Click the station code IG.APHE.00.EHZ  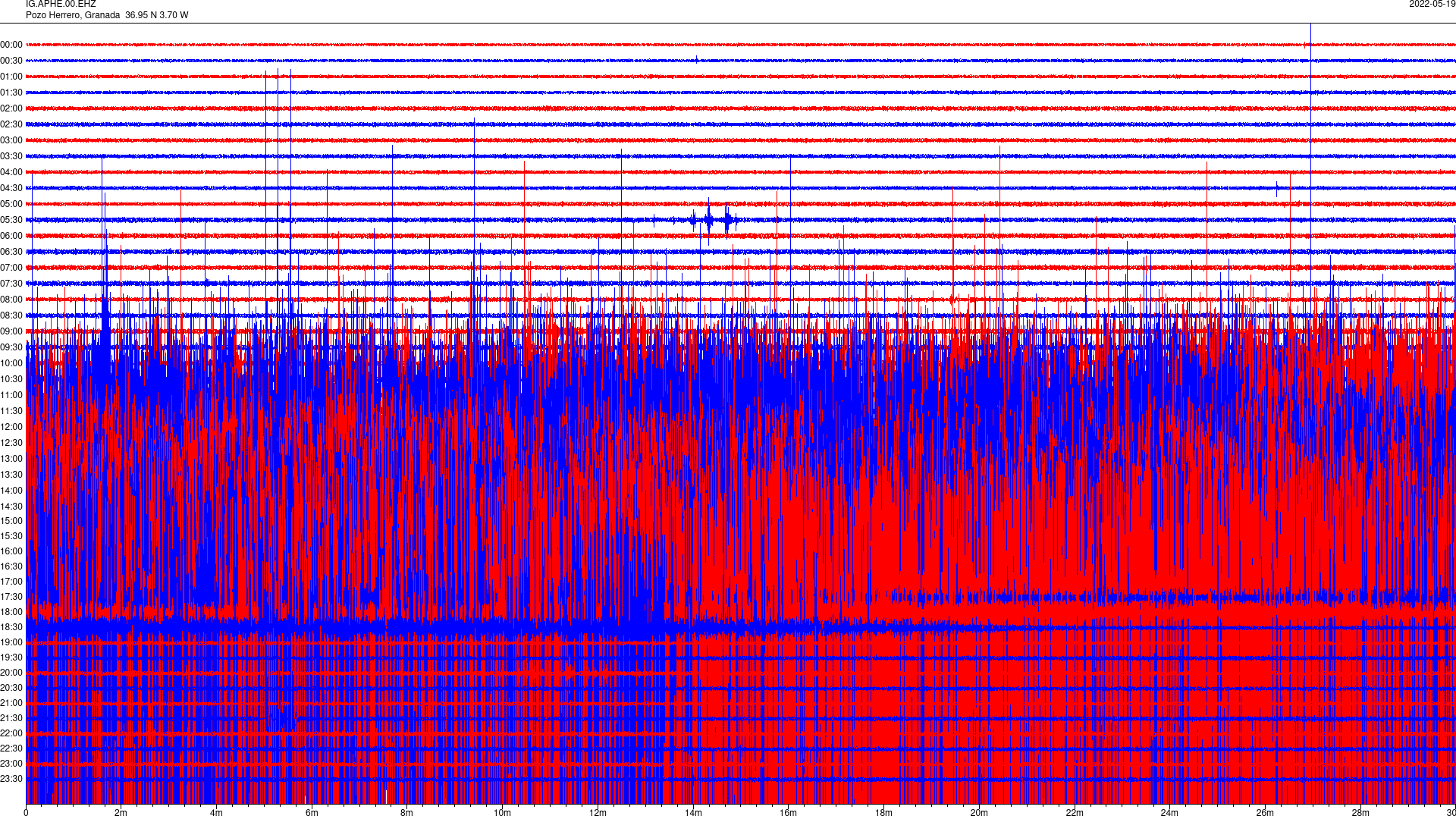(61, 5)
